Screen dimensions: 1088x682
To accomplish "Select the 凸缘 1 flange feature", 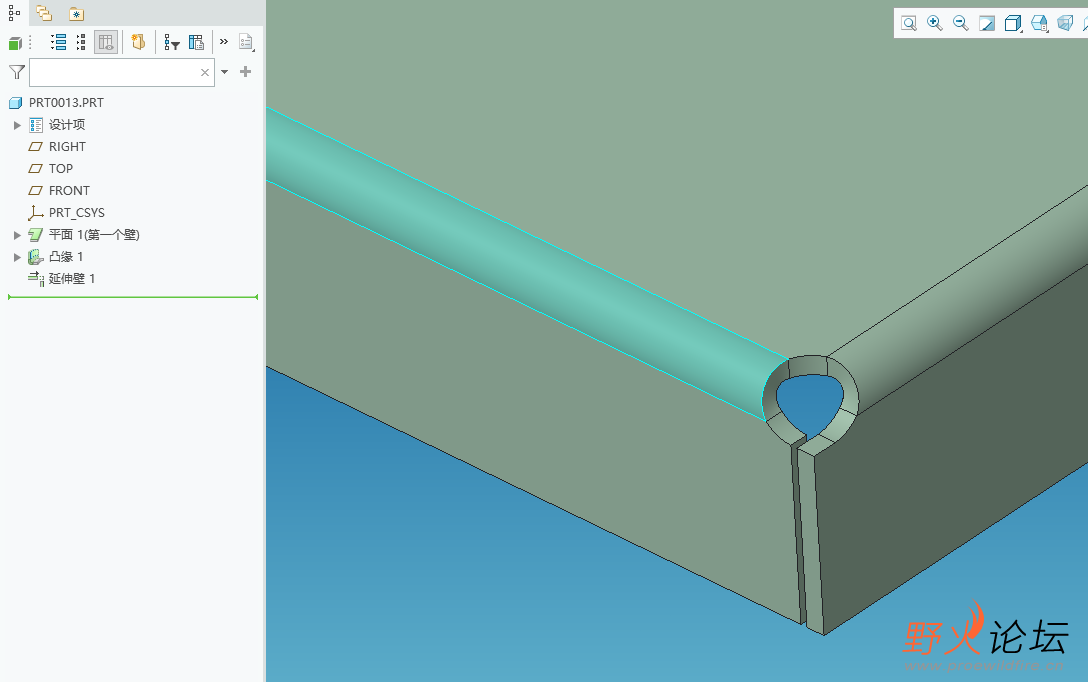I will click(x=65, y=257).
